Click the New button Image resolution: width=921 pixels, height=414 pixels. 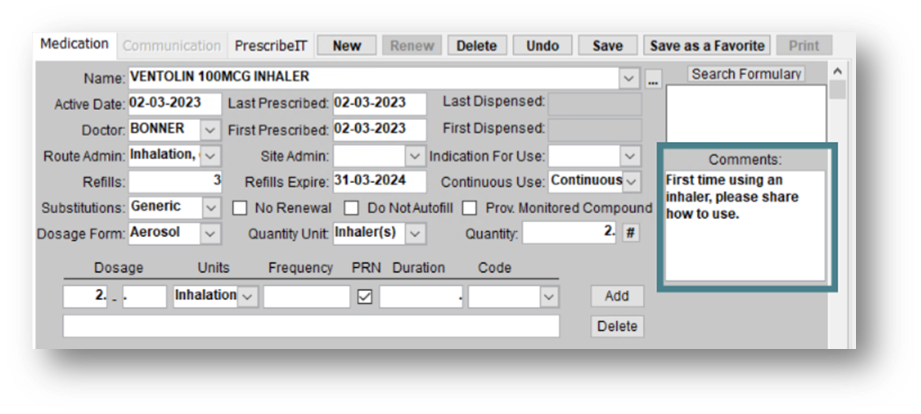[x=347, y=46]
